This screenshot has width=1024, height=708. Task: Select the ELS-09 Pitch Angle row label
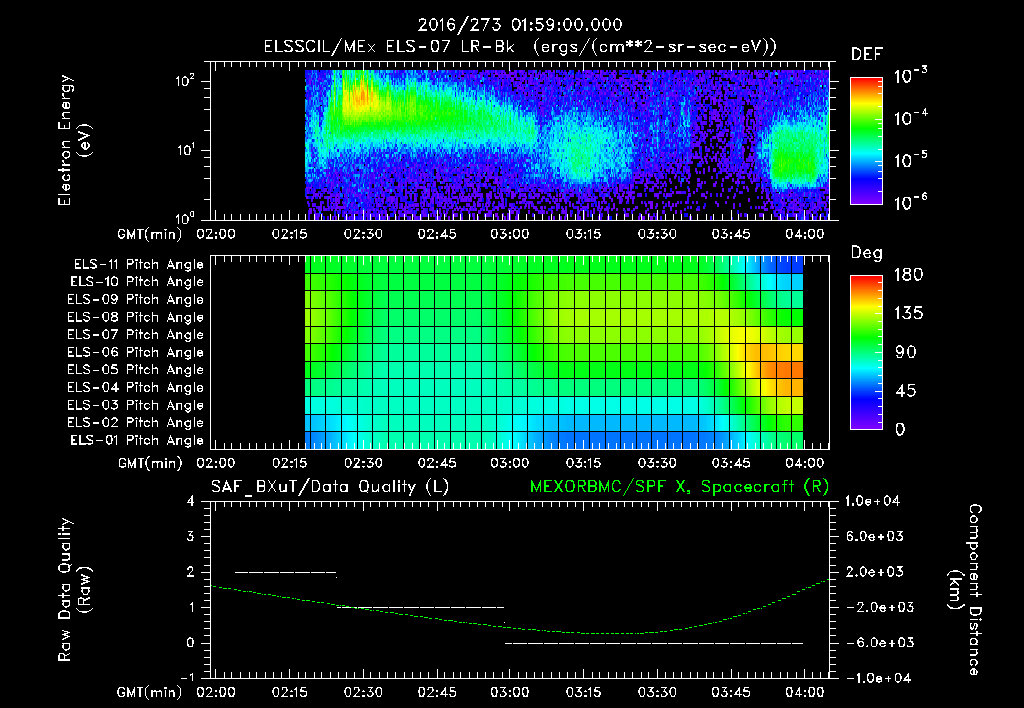[x=135, y=300]
